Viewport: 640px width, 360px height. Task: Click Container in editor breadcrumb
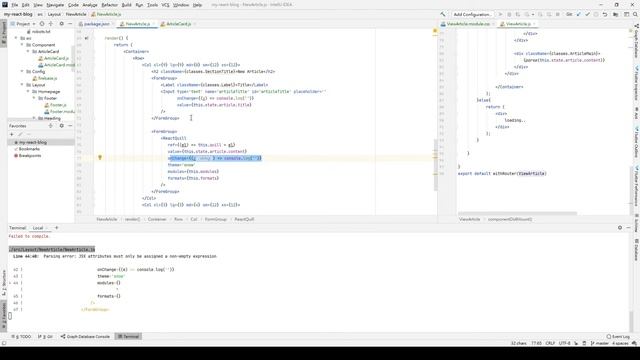(157, 219)
